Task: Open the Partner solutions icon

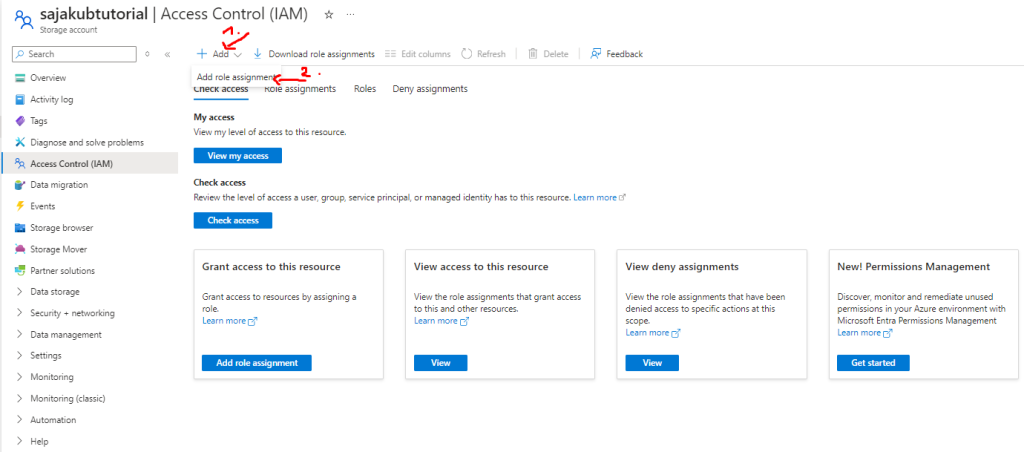Action: coord(20,270)
